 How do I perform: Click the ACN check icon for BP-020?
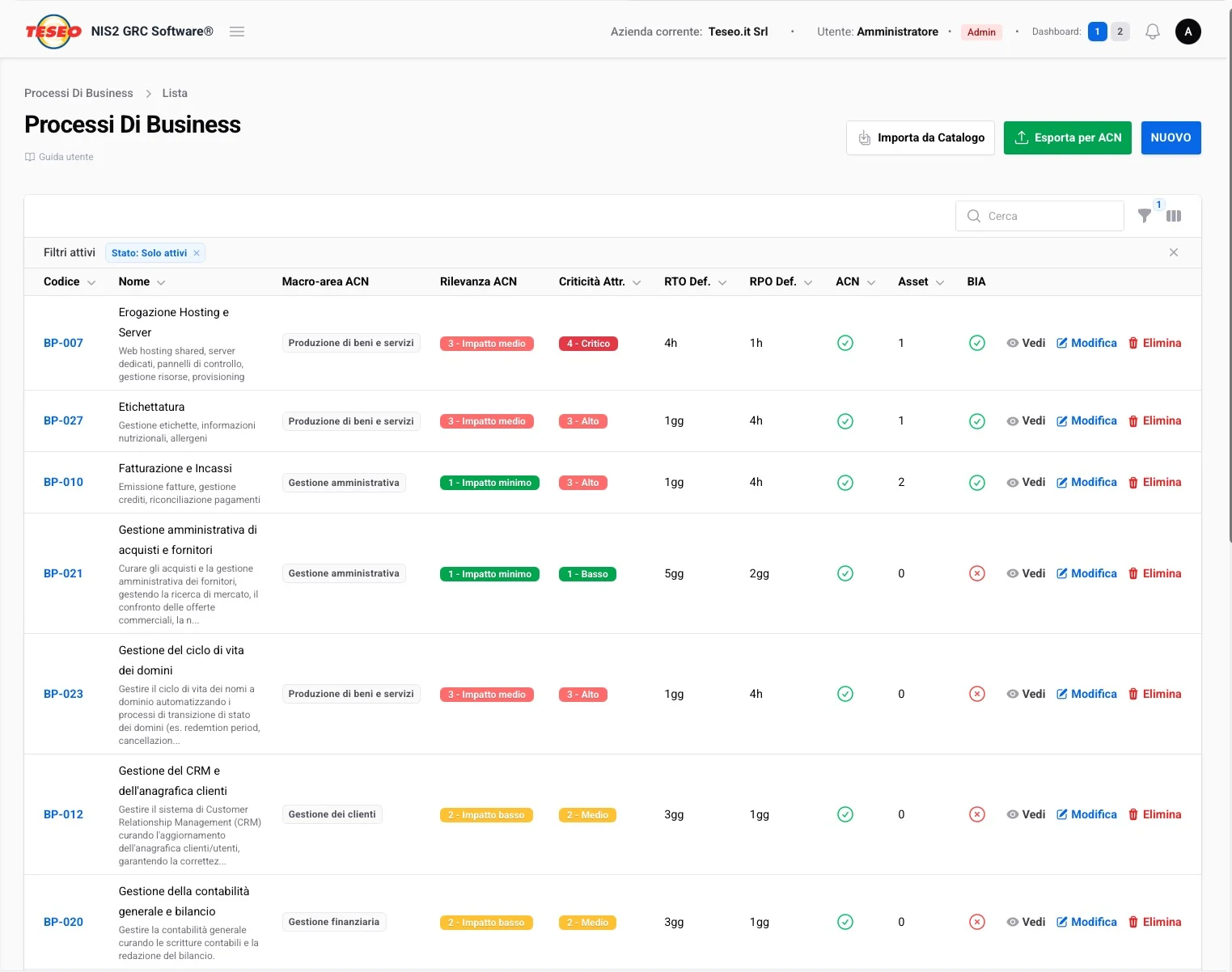[x=845, y=922]
